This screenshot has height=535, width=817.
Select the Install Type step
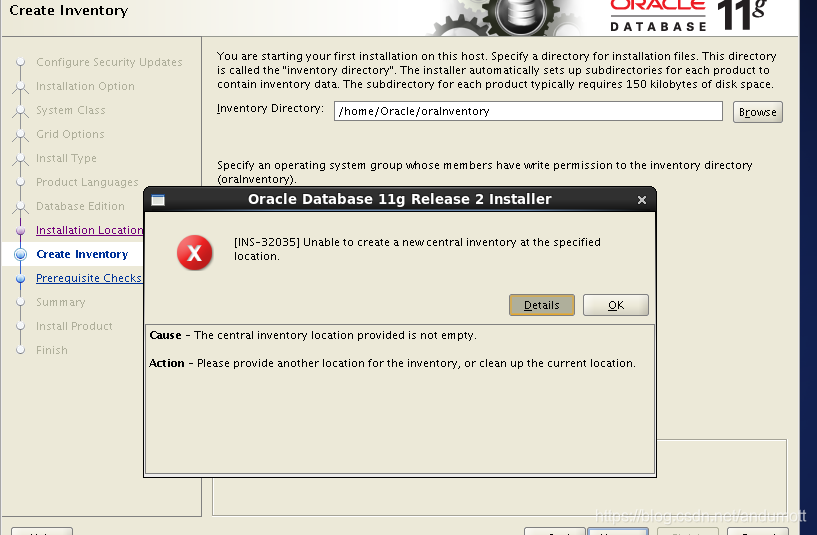[66, 158]
